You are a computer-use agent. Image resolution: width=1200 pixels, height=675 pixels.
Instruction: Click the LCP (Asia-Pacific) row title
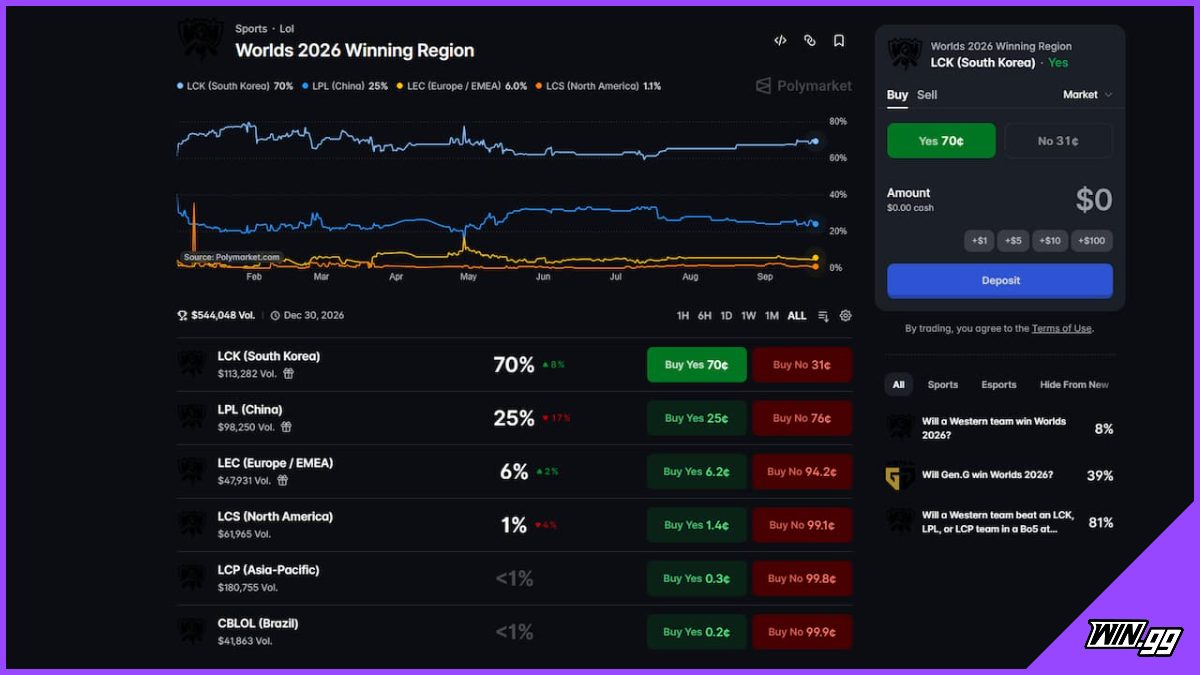(x=269, y=570)
